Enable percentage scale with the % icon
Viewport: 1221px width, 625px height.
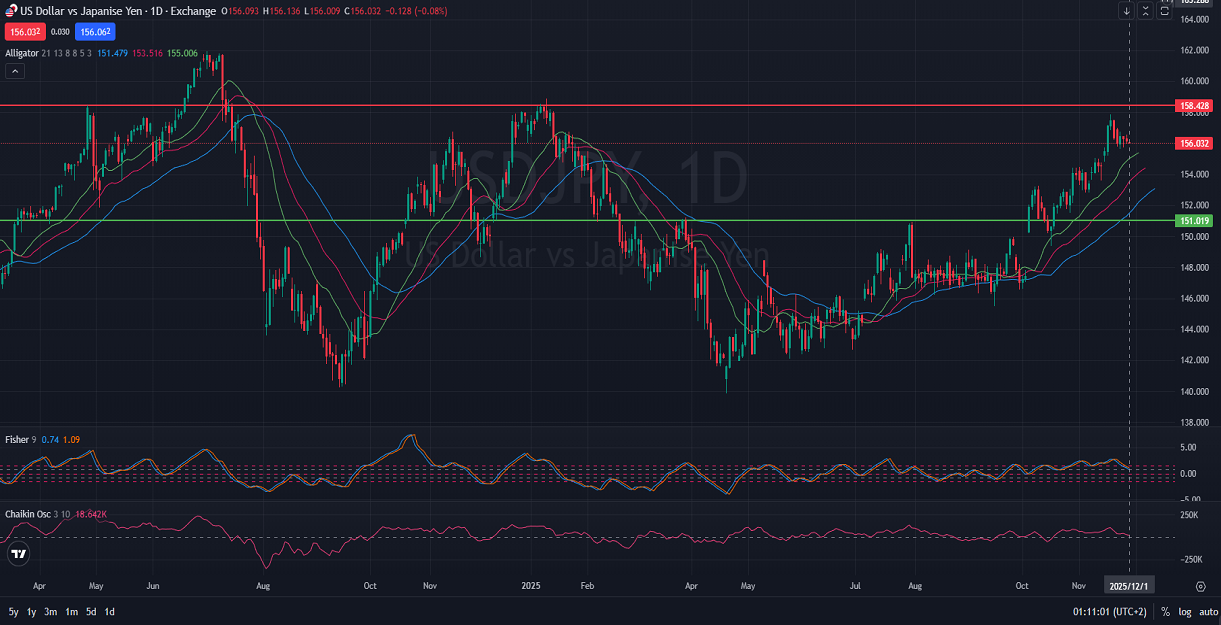(1163, 610)
